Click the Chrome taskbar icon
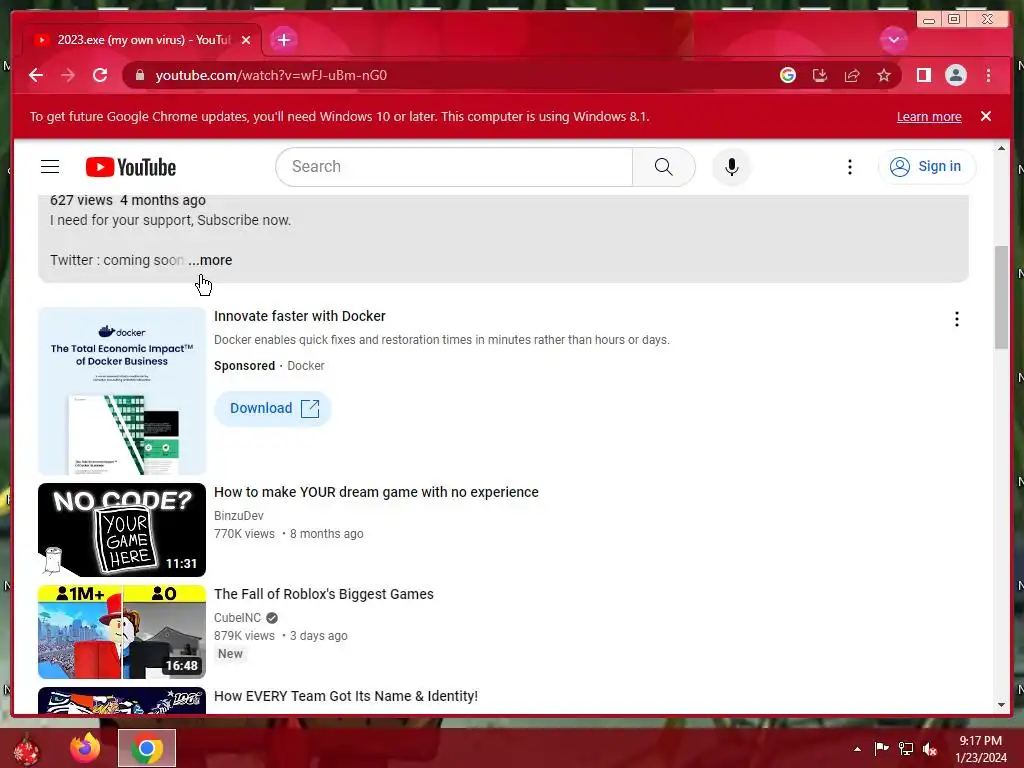 tap(147, 748)
